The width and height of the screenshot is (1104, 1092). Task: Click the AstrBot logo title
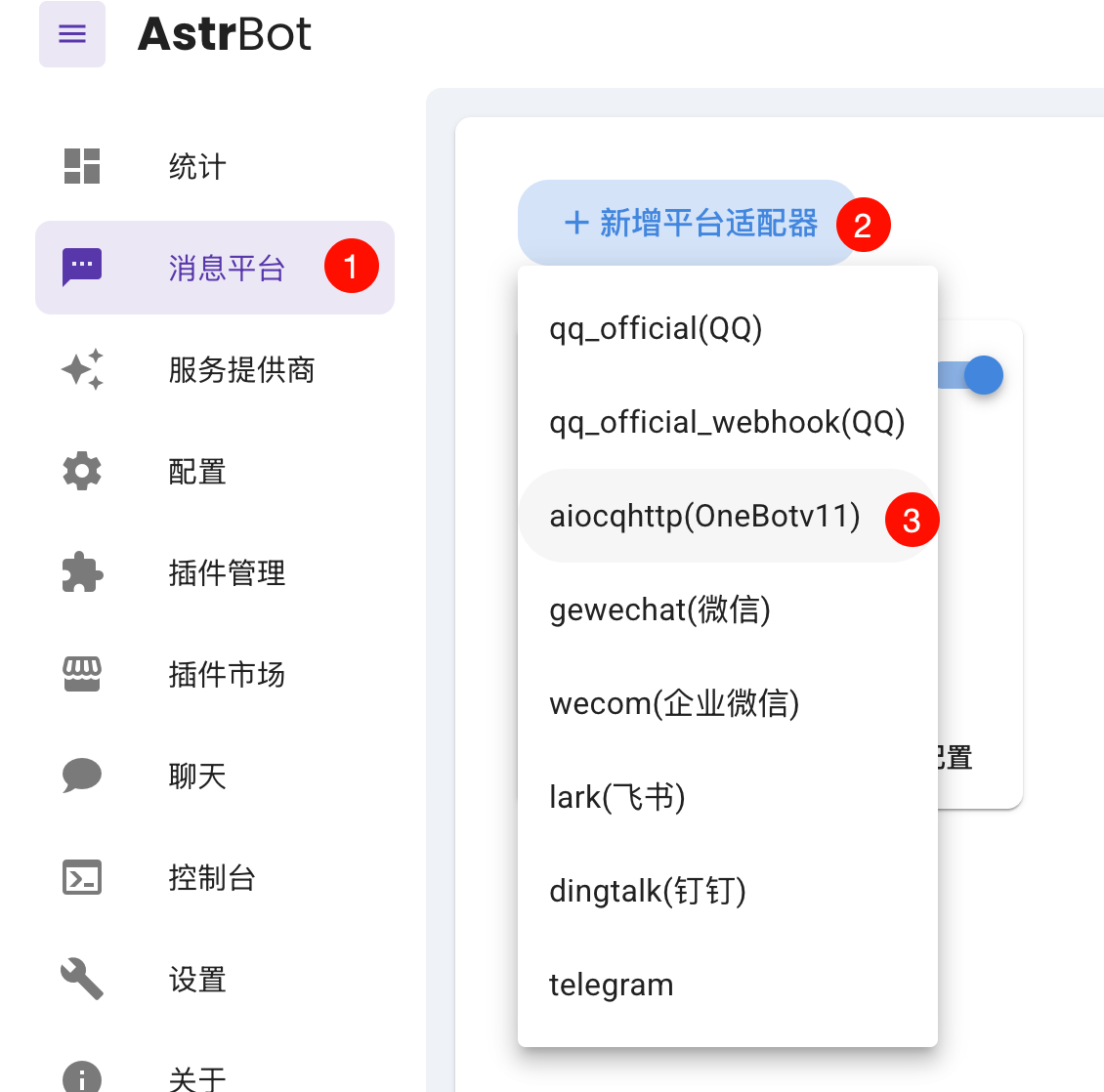coord(224,35)
